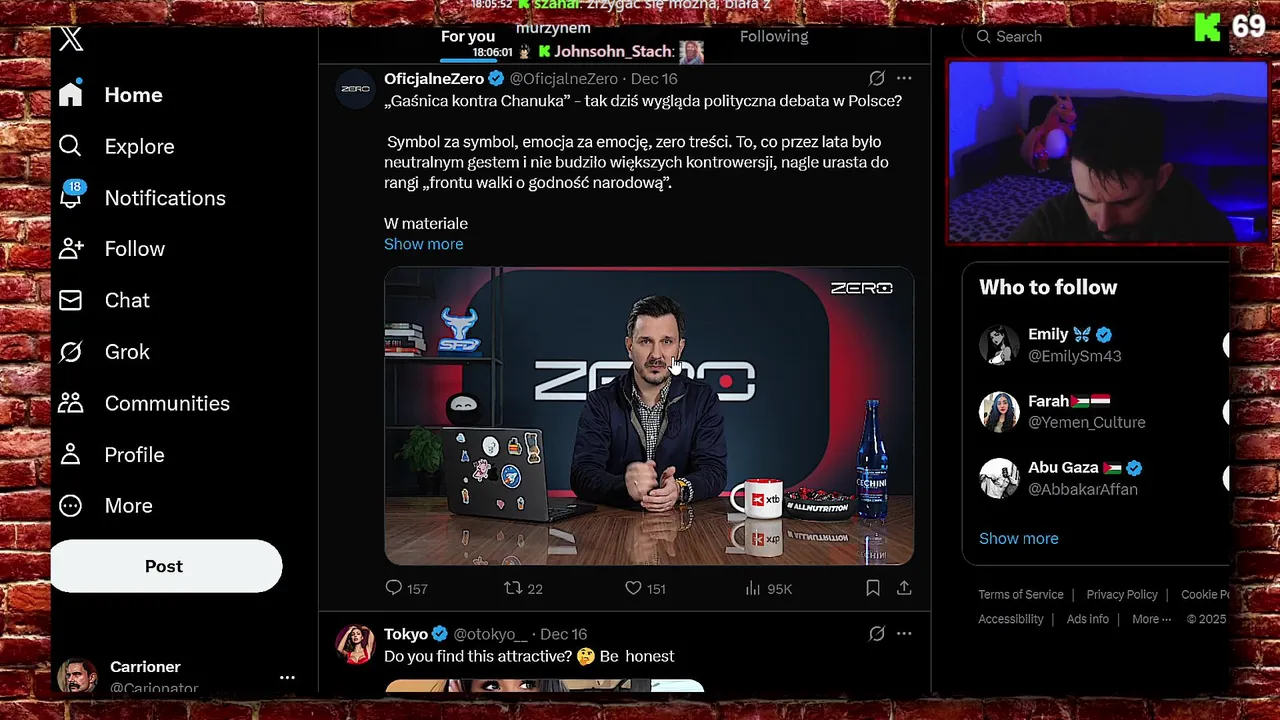Open Grok menu item label
Viewport: 1280px width, 720px height.
(127, 352)
